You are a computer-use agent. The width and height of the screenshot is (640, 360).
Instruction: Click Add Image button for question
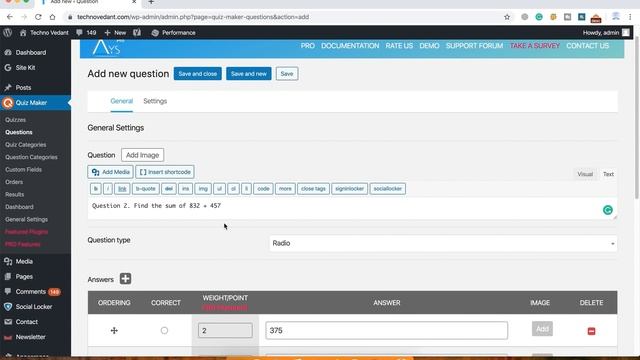click(142, 155)
